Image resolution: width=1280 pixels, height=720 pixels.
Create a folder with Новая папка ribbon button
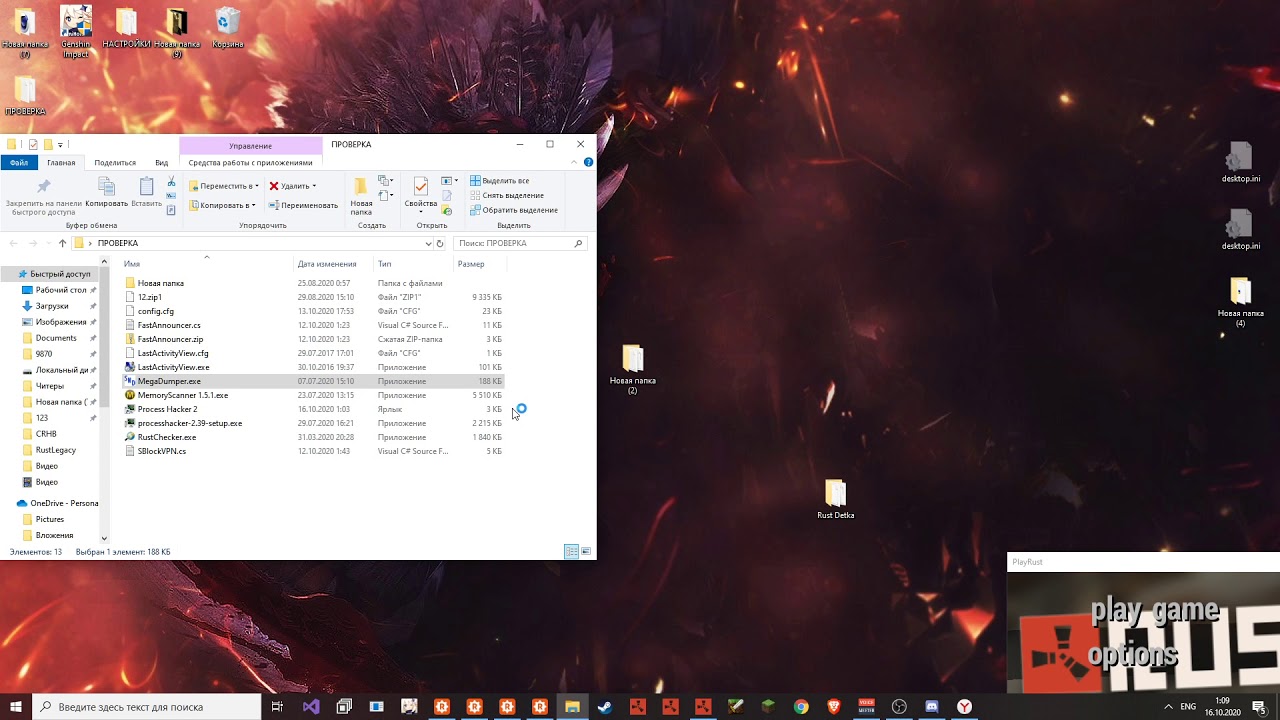pyautogui.click(x=361, y=196)
